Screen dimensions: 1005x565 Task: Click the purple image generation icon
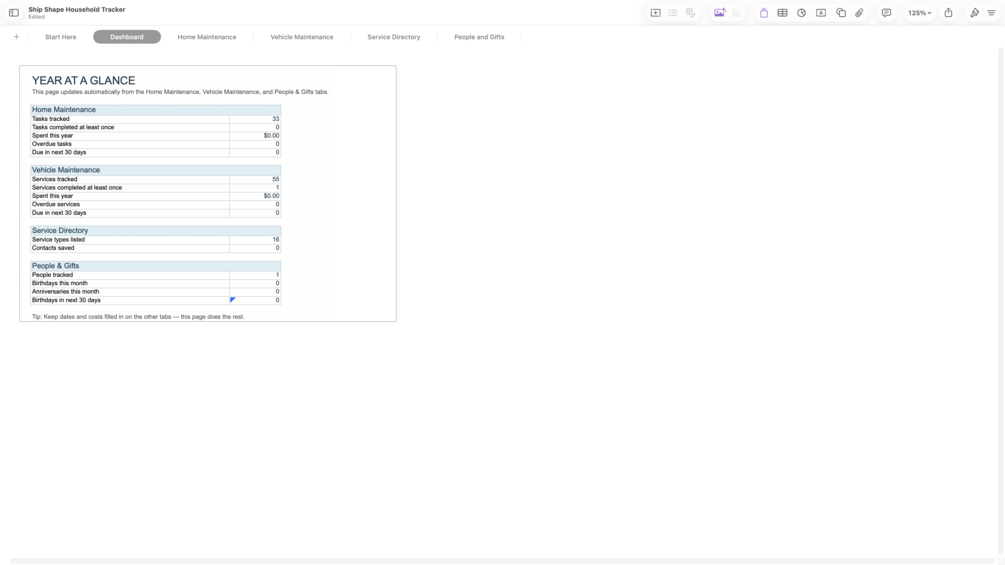pos(719,13)
